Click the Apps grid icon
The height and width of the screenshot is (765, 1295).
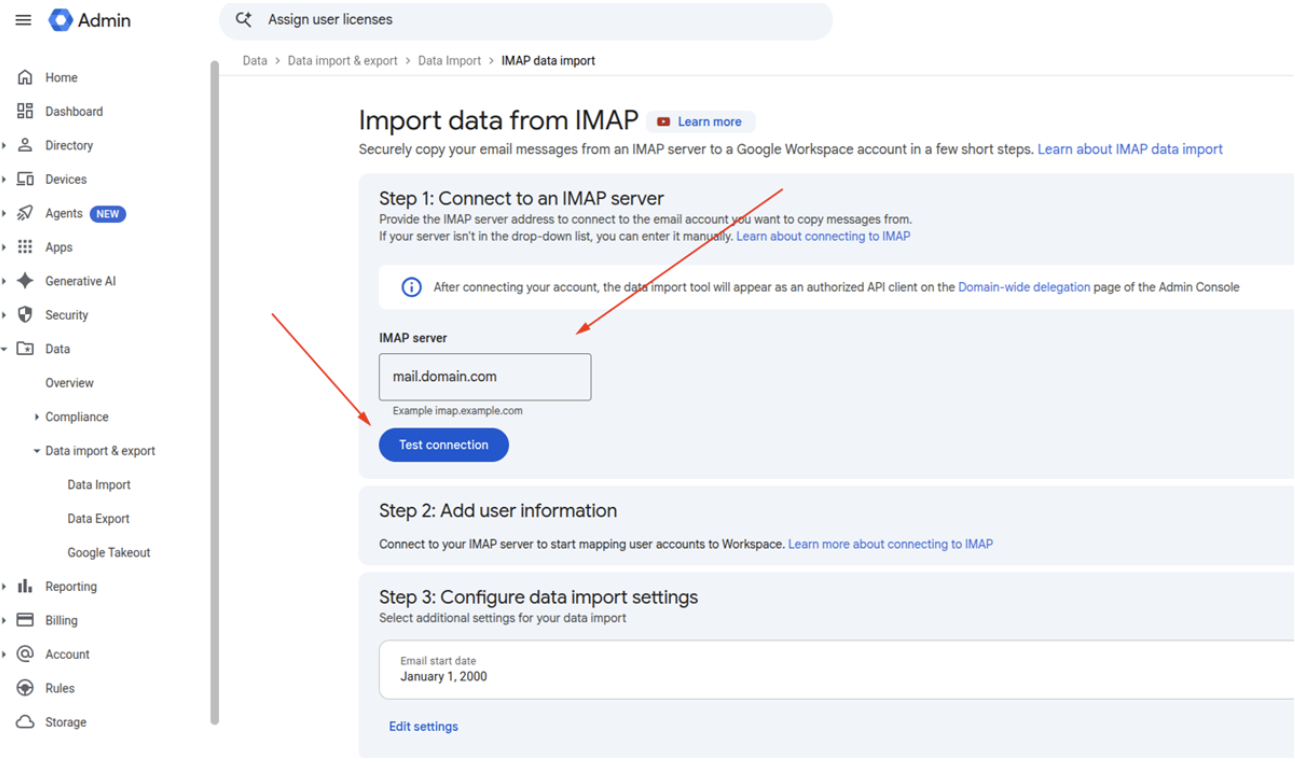(25, 247)
